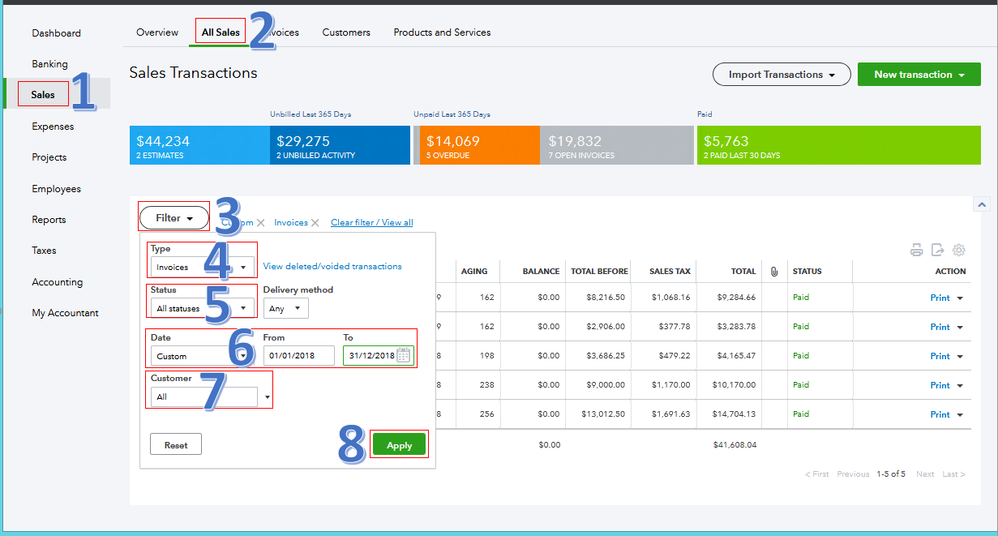The image size is (998, 536).
Task: Click the $29,275 Unbilled Activity bar
Action: pyautogui.click(x=340, y=145)
